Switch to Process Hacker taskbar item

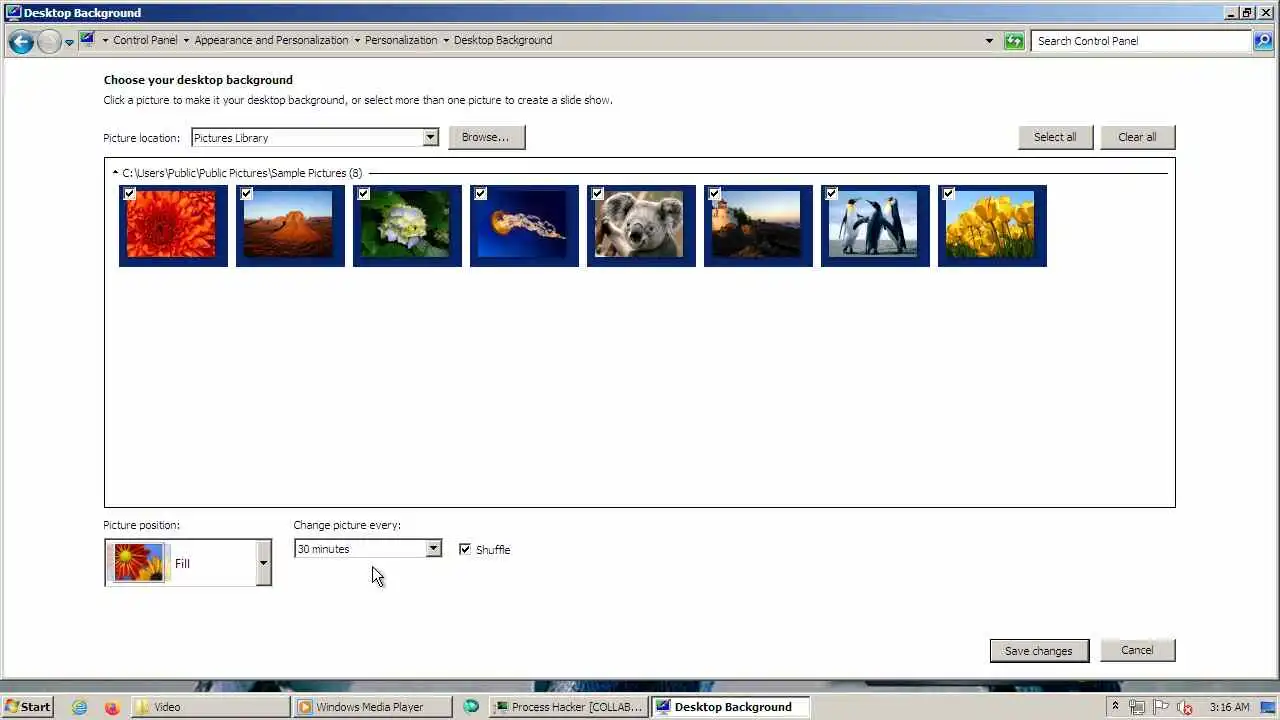tap(568, 707)
